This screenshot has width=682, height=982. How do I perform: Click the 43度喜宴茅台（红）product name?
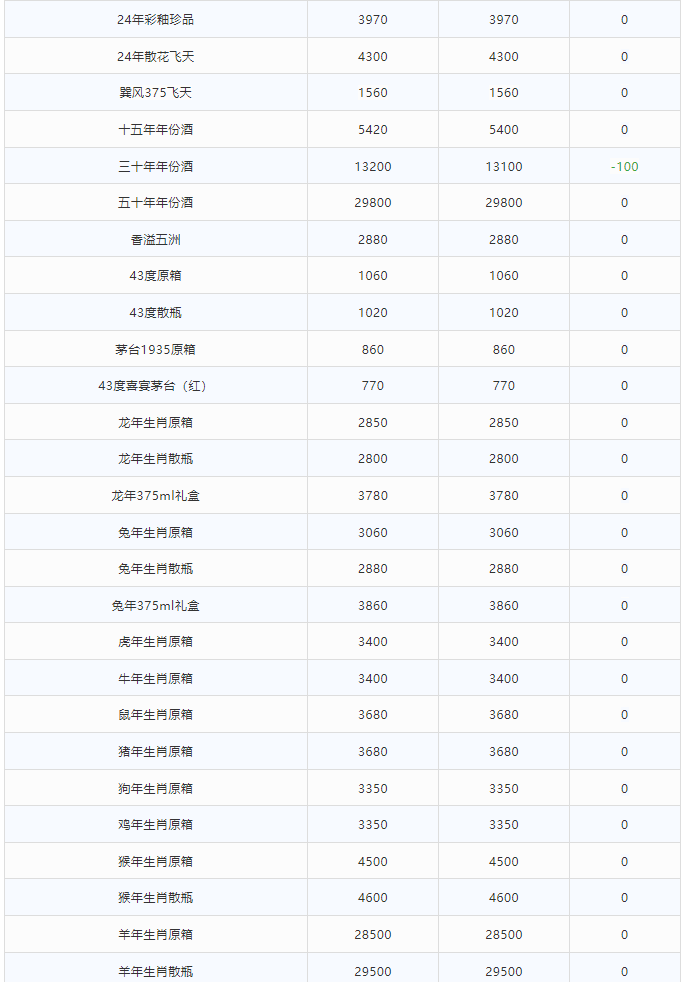pos(155,386)
